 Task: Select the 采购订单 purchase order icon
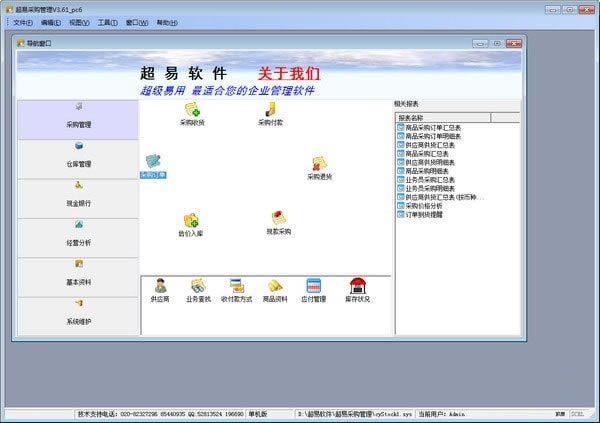153,162
